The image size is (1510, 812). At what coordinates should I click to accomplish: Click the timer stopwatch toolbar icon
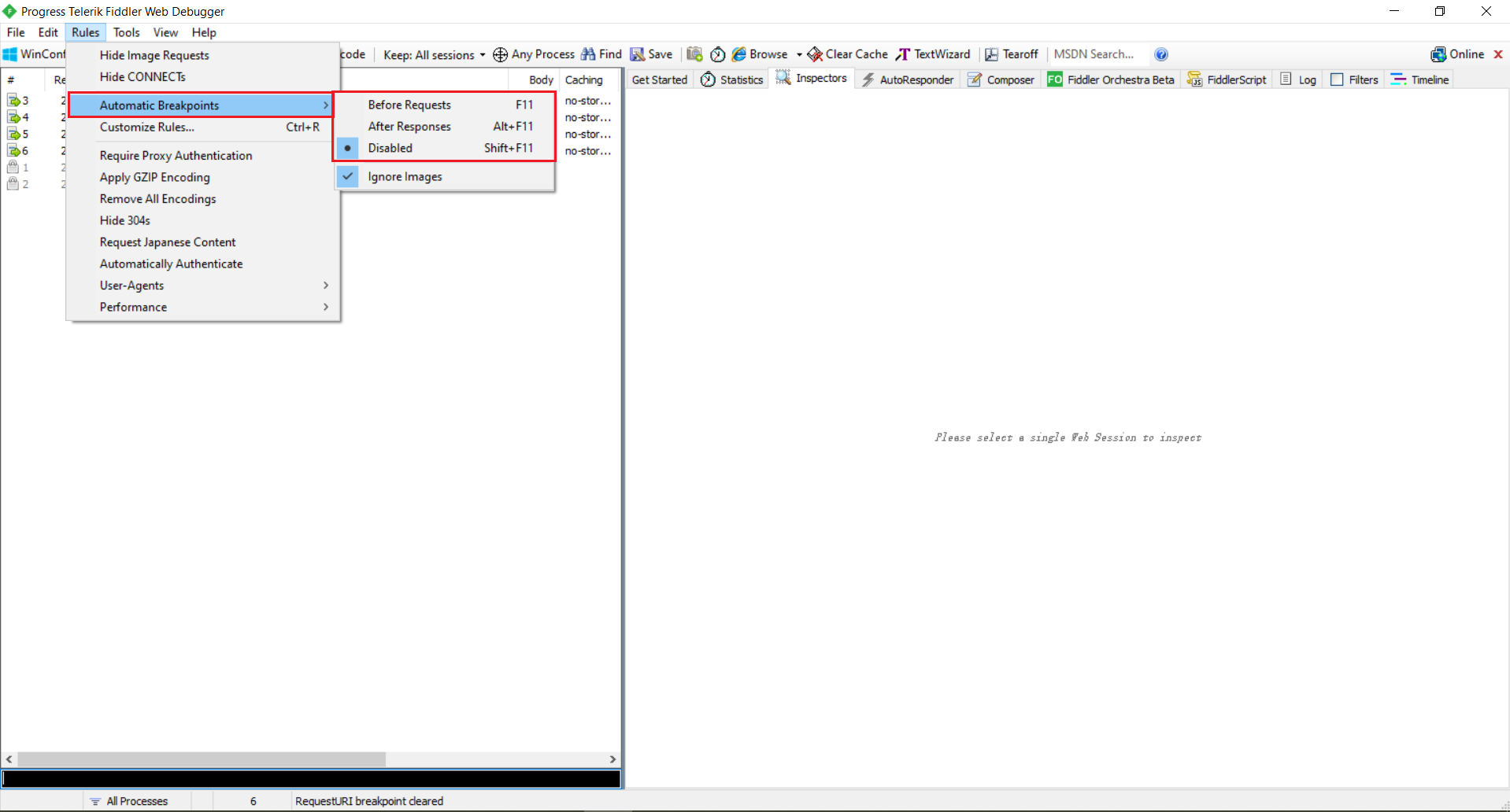pos(717,54)
